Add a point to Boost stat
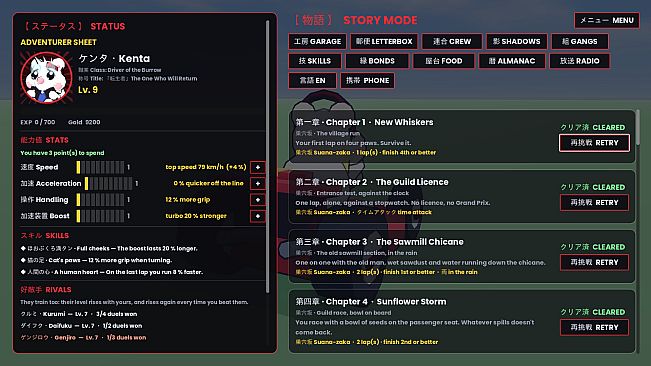This screenshot has width=651, height=366. (258, 216)
